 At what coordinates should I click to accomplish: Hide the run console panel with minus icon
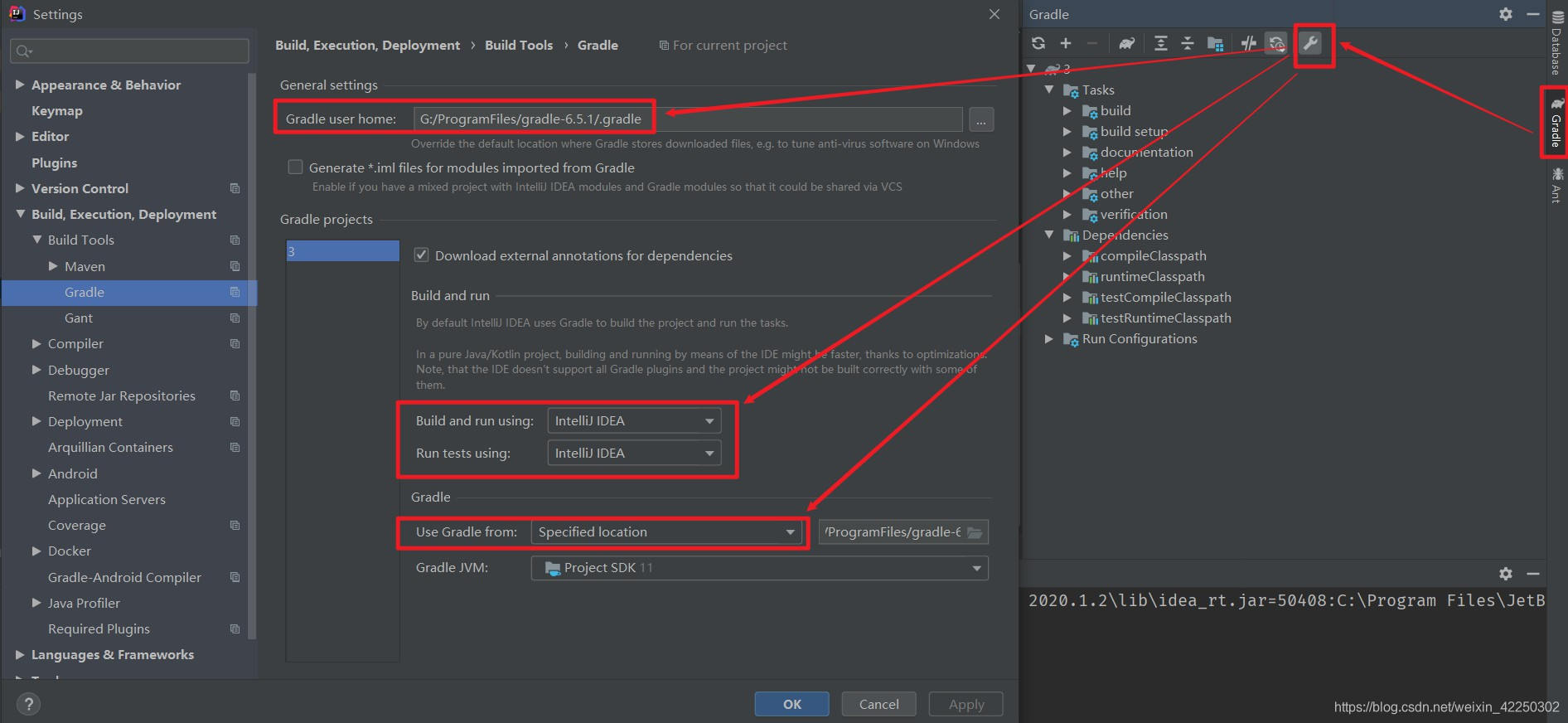click(1533, 574)
